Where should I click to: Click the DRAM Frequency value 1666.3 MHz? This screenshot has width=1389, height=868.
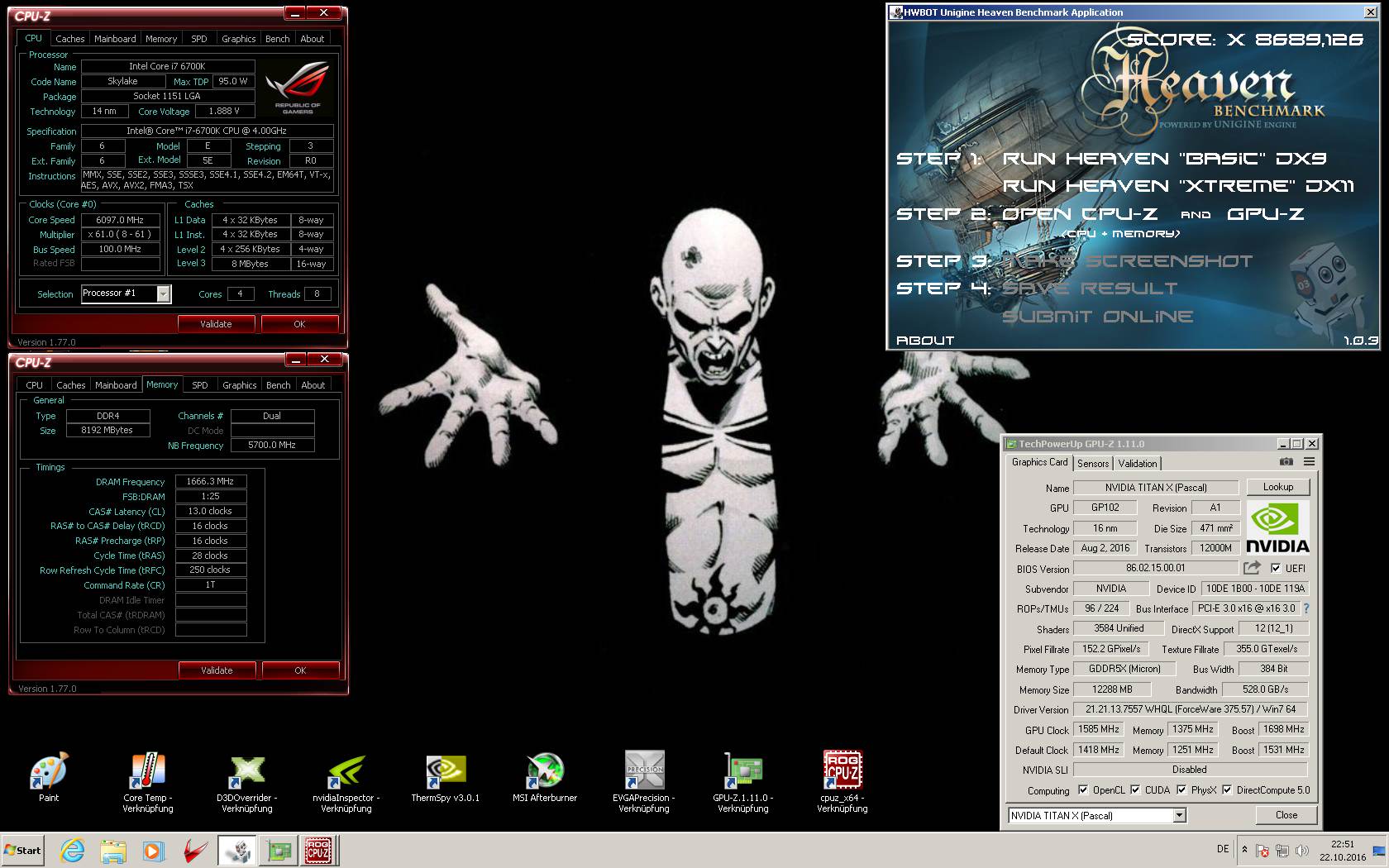point(211,481)
